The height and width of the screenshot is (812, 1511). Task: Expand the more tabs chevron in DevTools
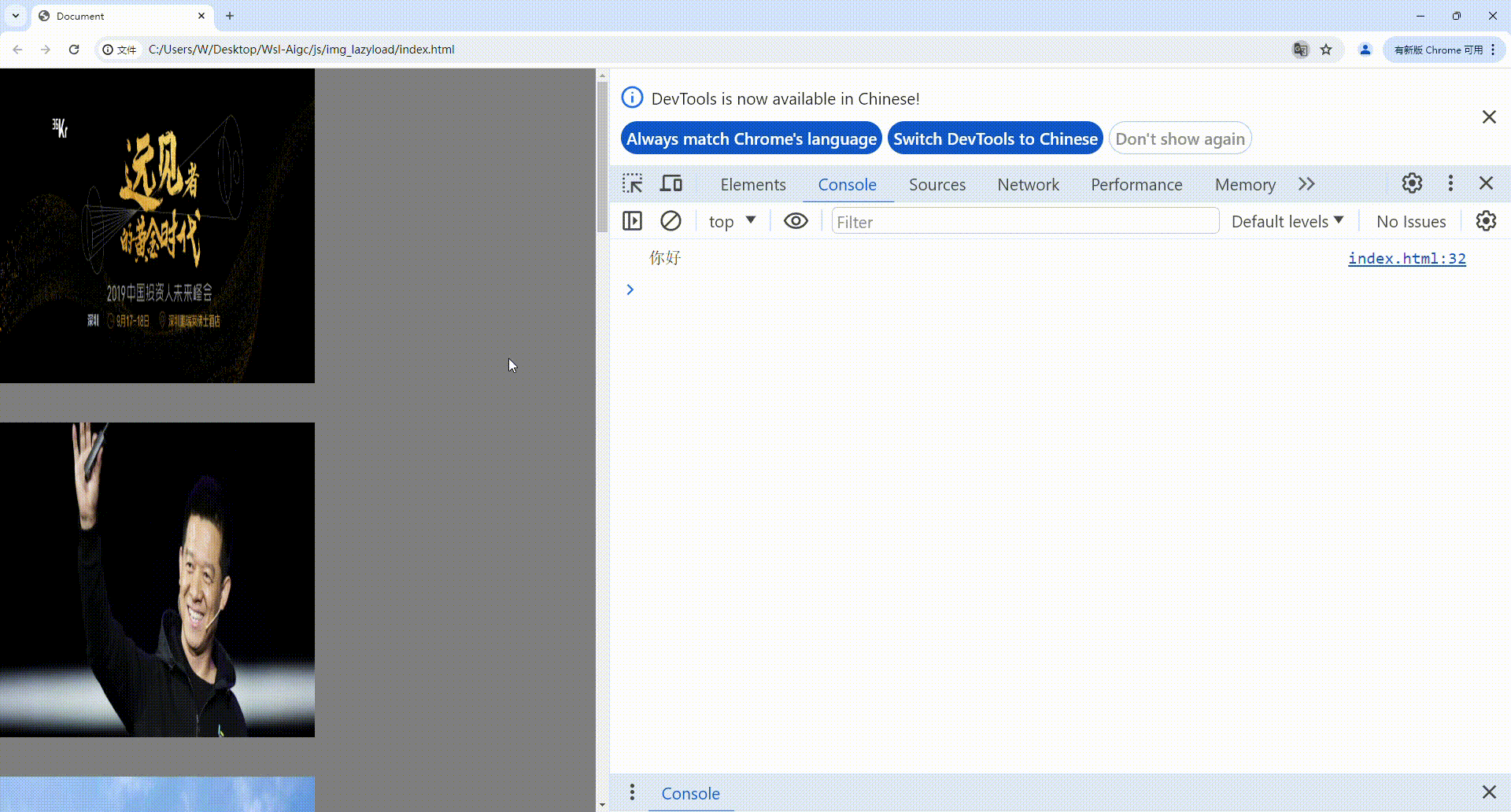[x=1306, y=184]
